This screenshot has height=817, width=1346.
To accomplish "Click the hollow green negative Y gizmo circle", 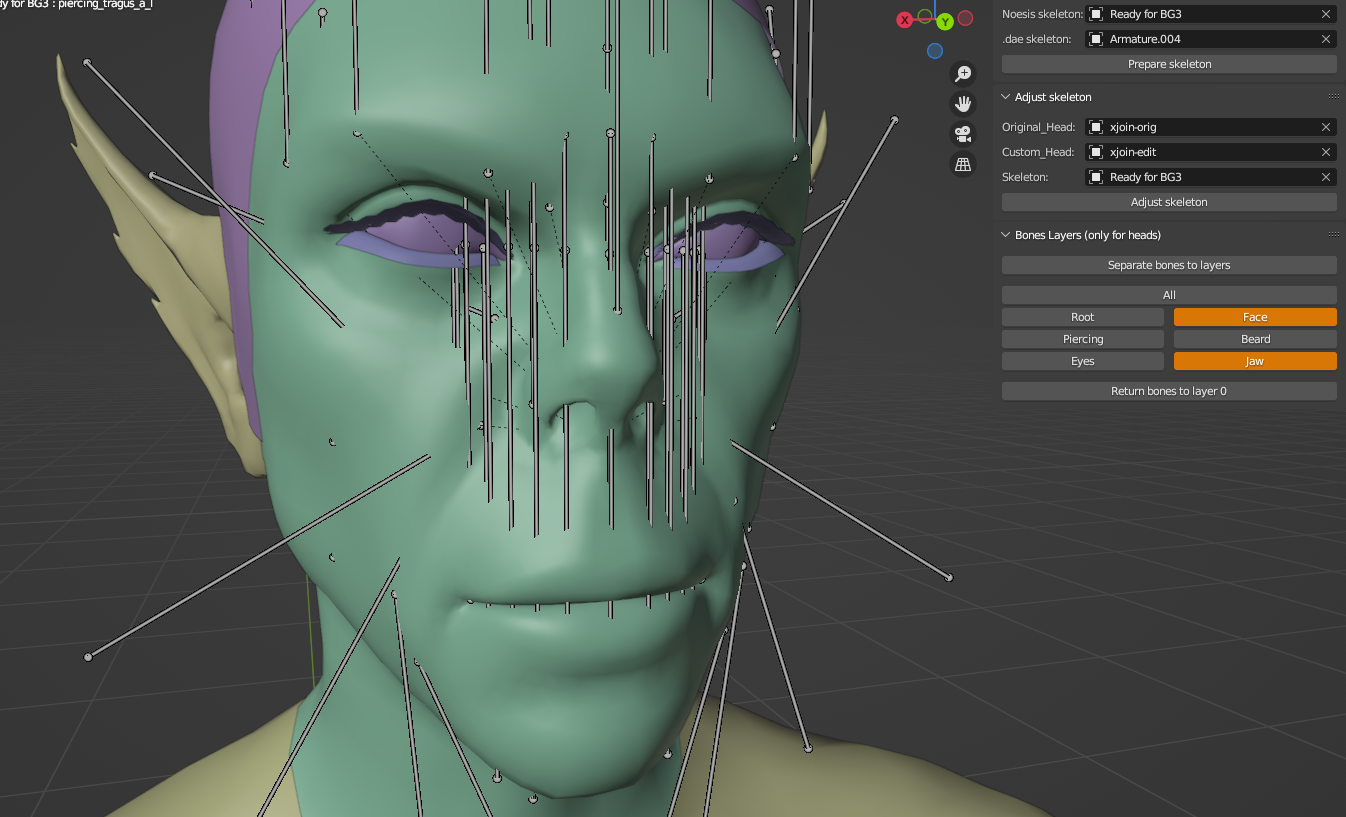I will click(925, 15).
